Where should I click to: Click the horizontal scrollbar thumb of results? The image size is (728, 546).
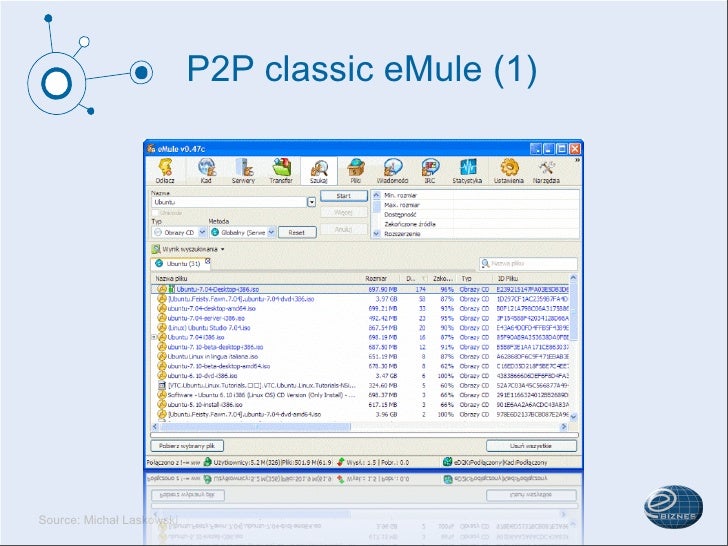[255, 426]
